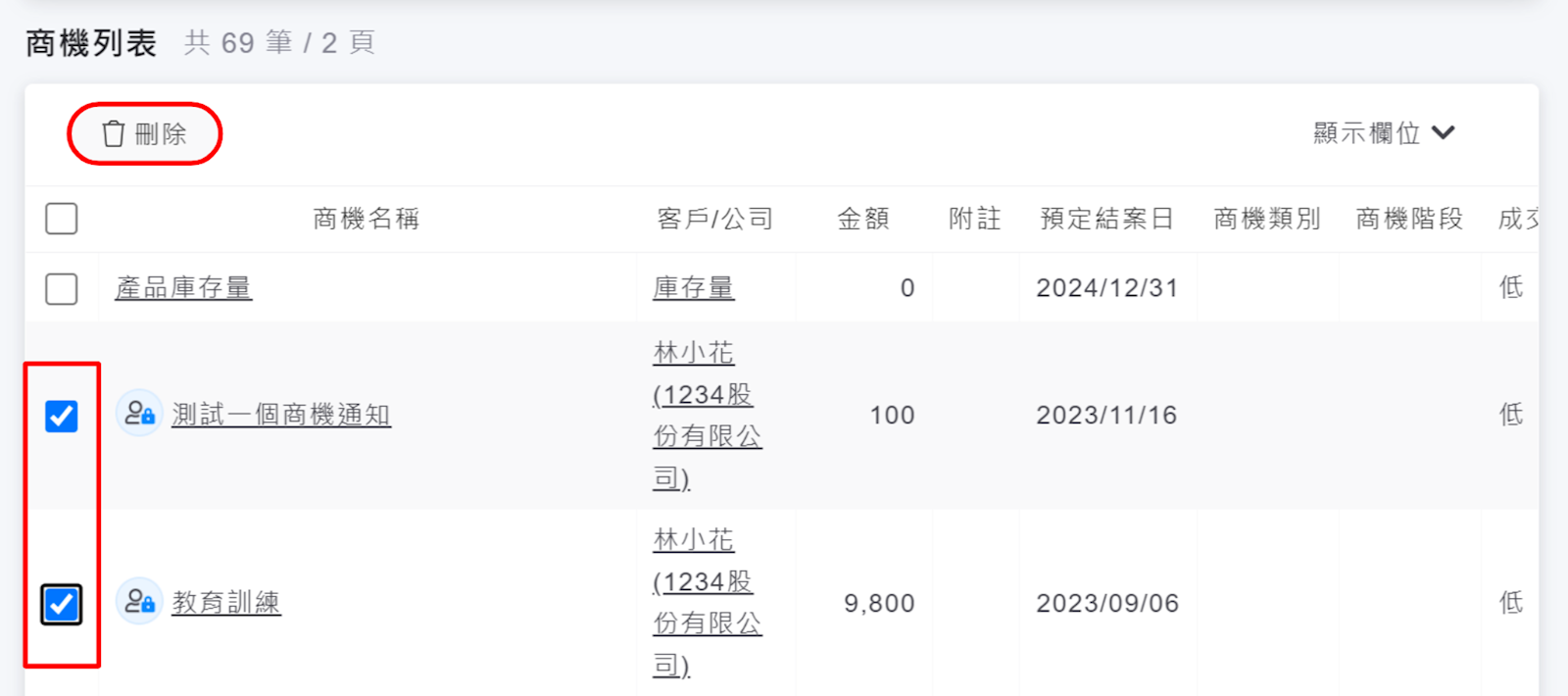Screen dimensions: 1568x696
Task: Click the 商機類別 column header
Action: point(1267,219)
